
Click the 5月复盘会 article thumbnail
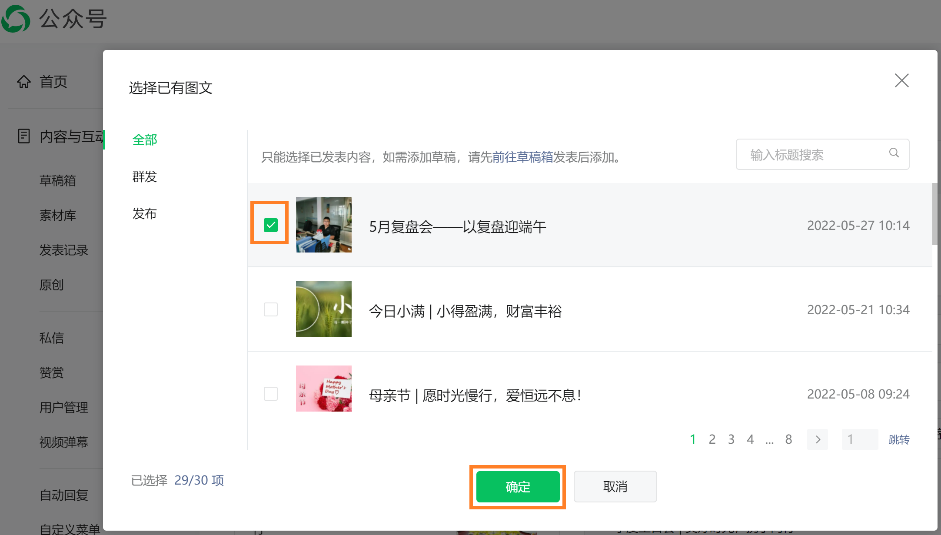(x=324, y=225)
